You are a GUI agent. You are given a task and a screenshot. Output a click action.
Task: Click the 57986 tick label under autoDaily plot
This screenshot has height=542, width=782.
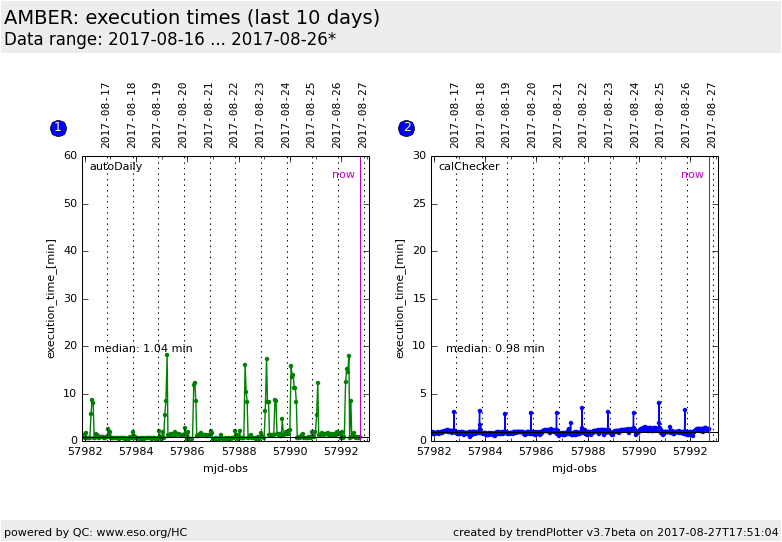point(187,452)
